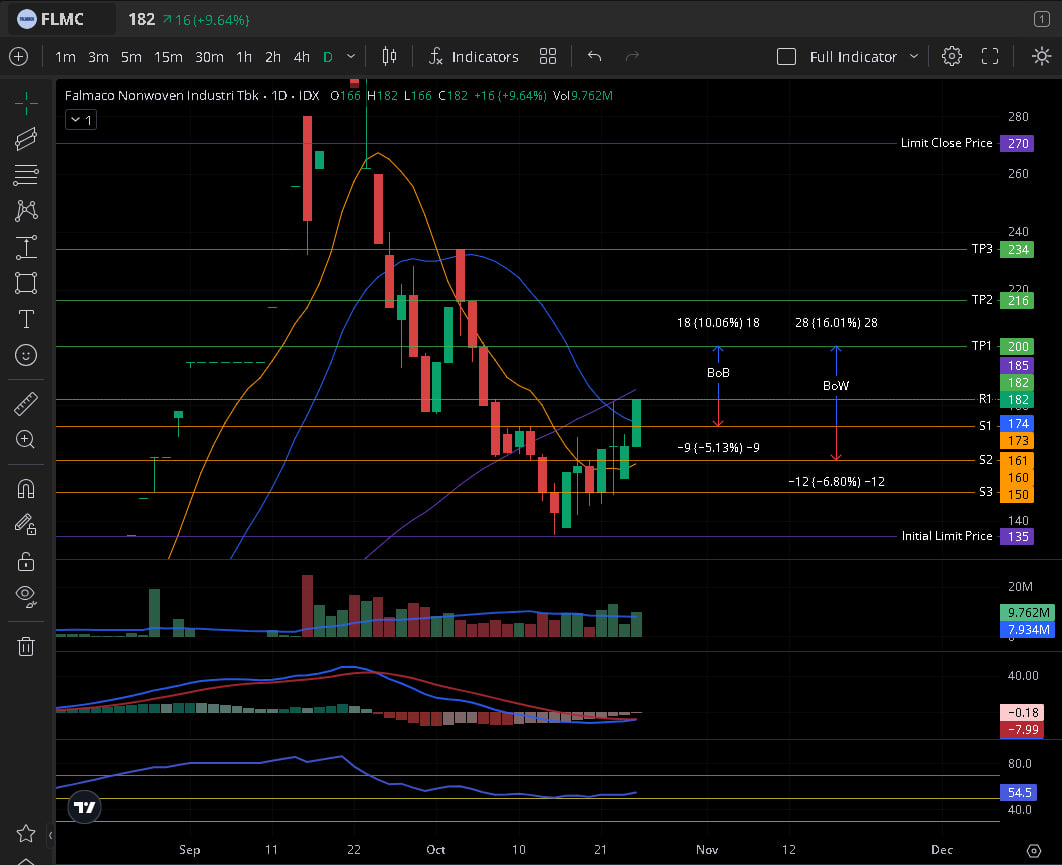Toggle hide all drawings eye icon
1062x865 pixels.
(26, 596)
